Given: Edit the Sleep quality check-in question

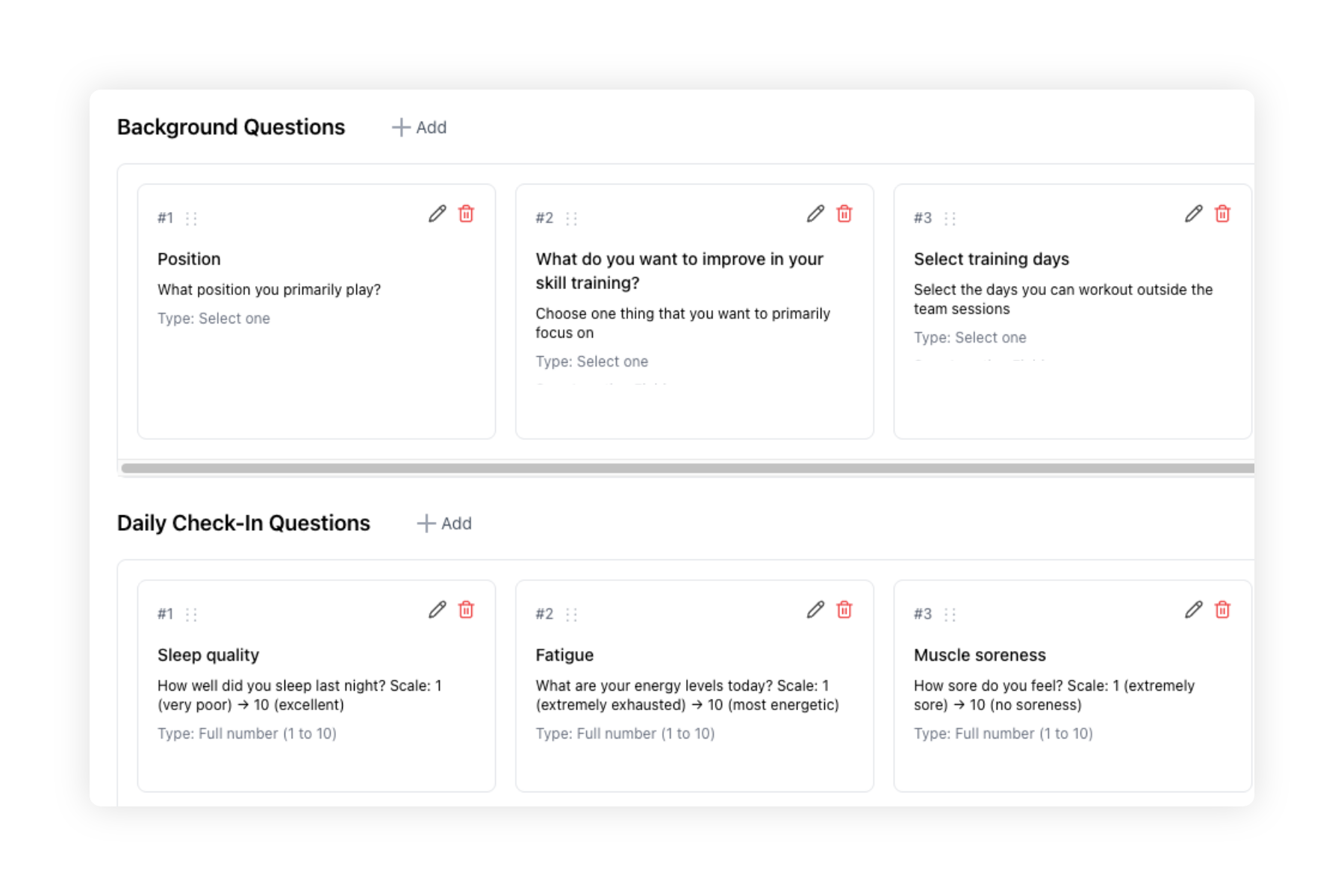Looking at the screenshot, I should [438, 610].
